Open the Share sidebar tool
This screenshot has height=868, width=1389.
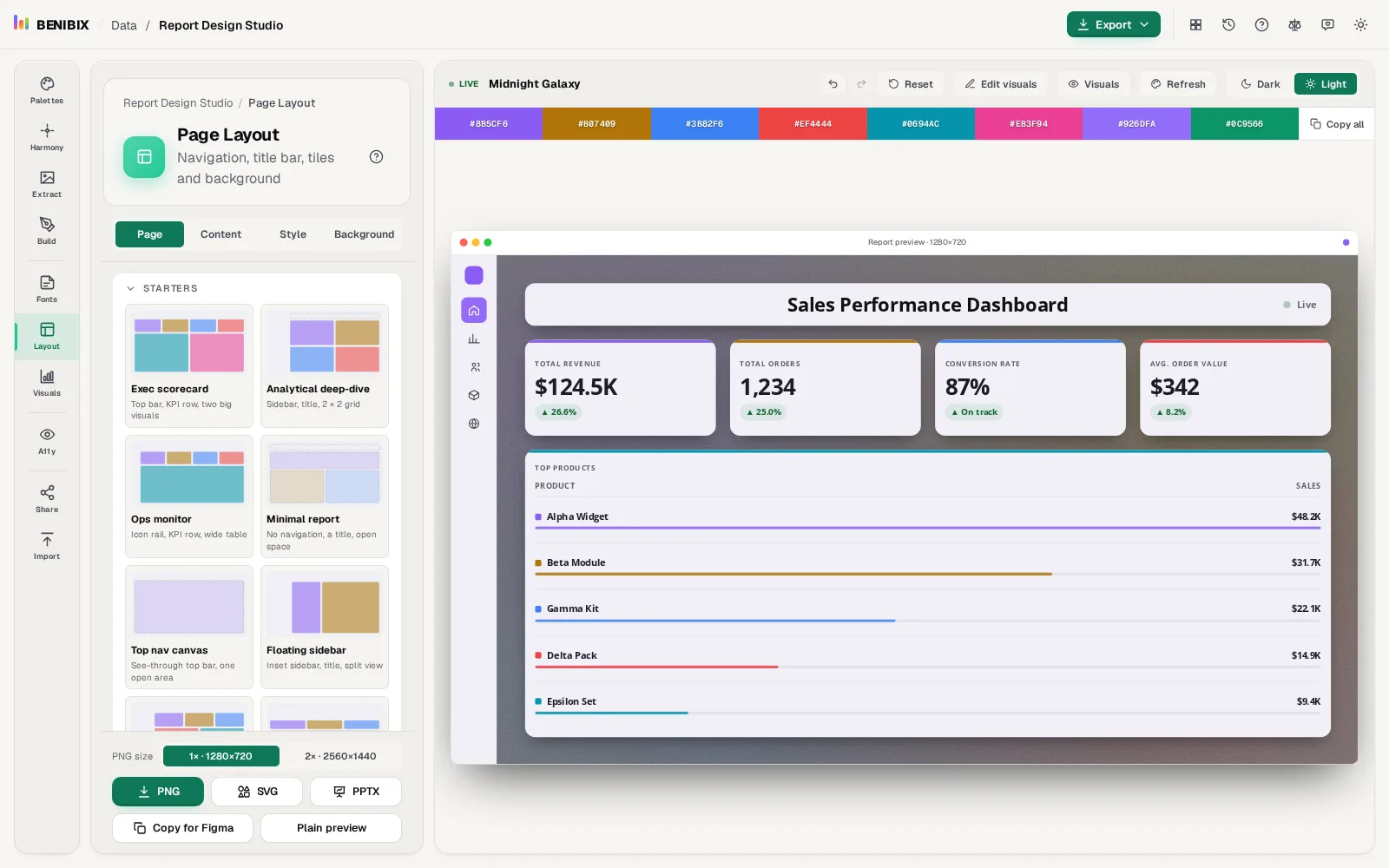tap(47, 499)
